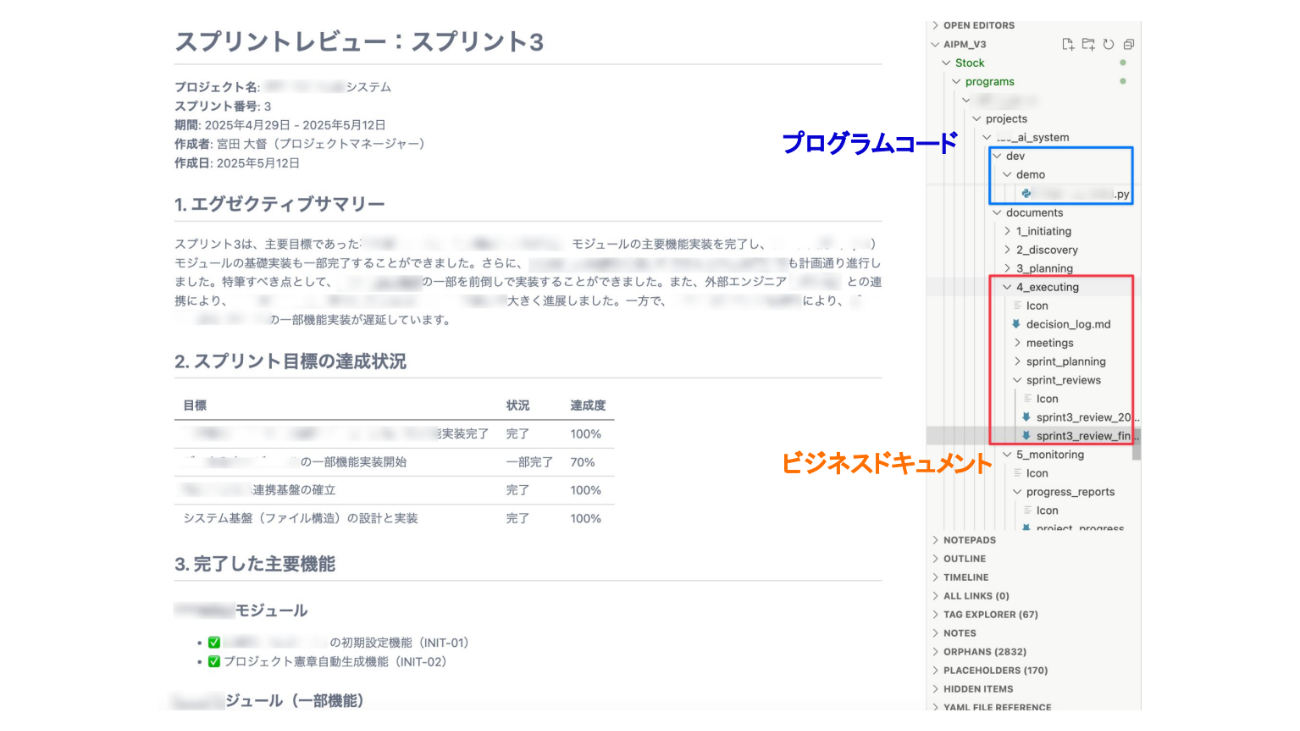Screen dimensions: 1300x731
Task: Click the markdown icon of sprint3_review_fin file
Action: [1026, 436]
